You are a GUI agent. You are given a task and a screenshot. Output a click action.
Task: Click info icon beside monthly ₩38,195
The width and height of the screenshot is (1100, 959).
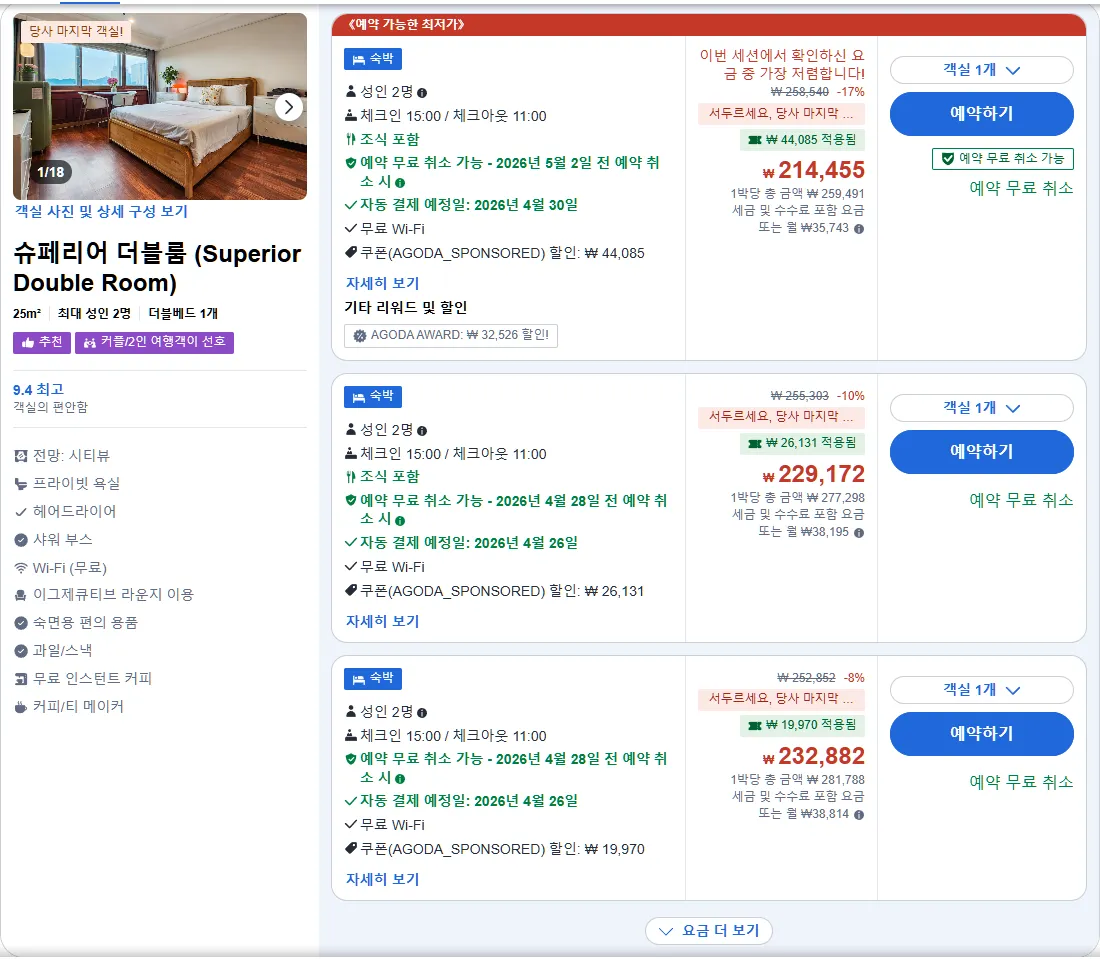[859, 532]
